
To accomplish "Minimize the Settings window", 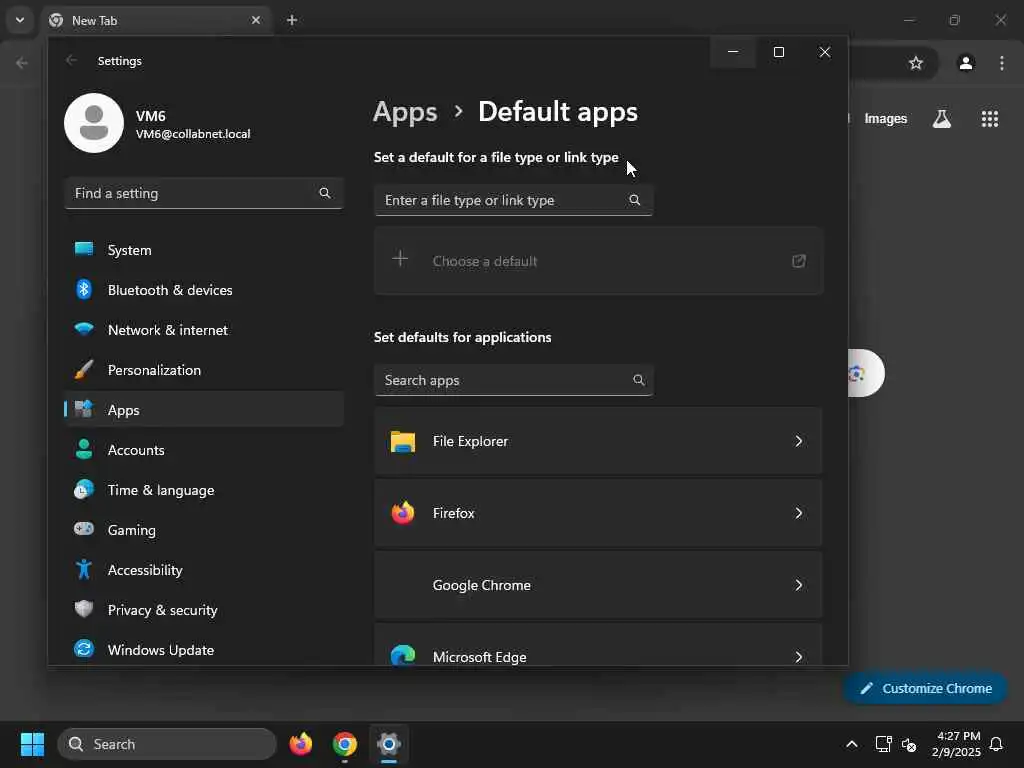I will click(x=733, y=52).
